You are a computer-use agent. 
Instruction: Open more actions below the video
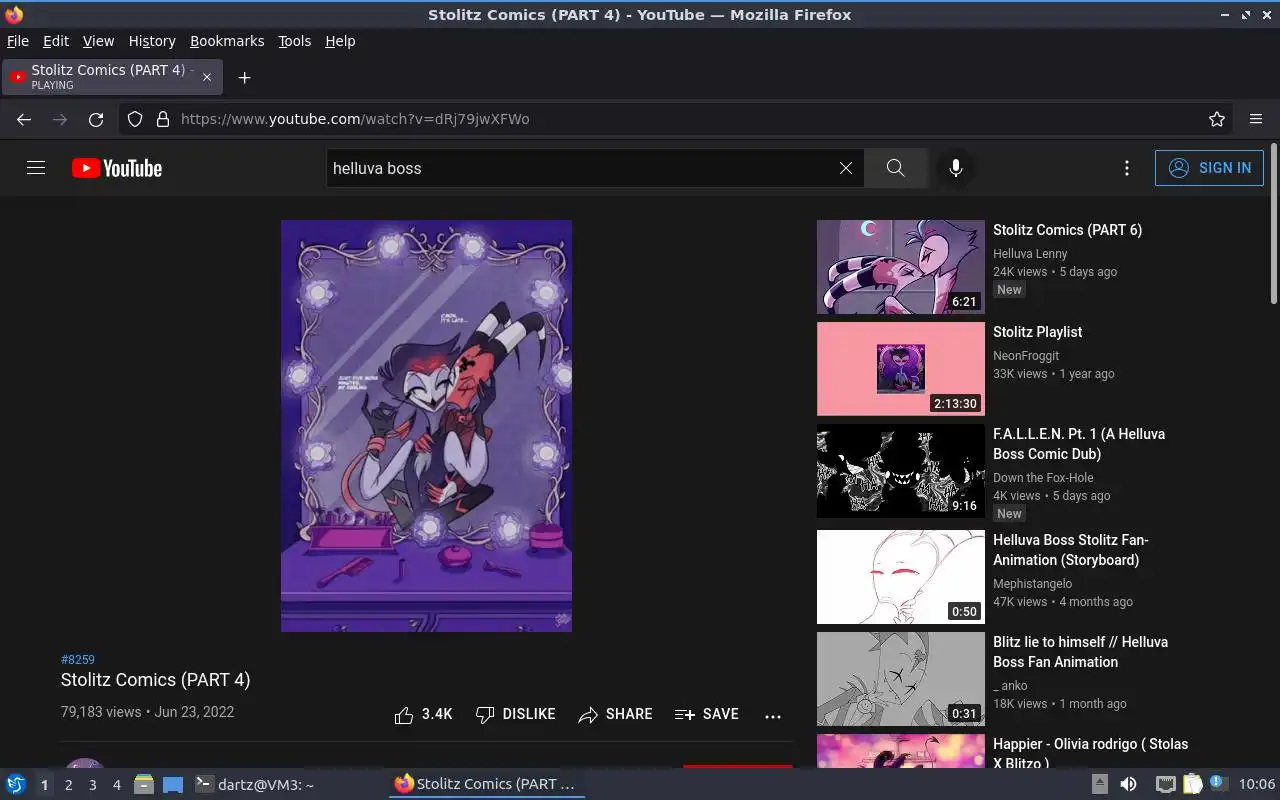(x=772, y=715)
